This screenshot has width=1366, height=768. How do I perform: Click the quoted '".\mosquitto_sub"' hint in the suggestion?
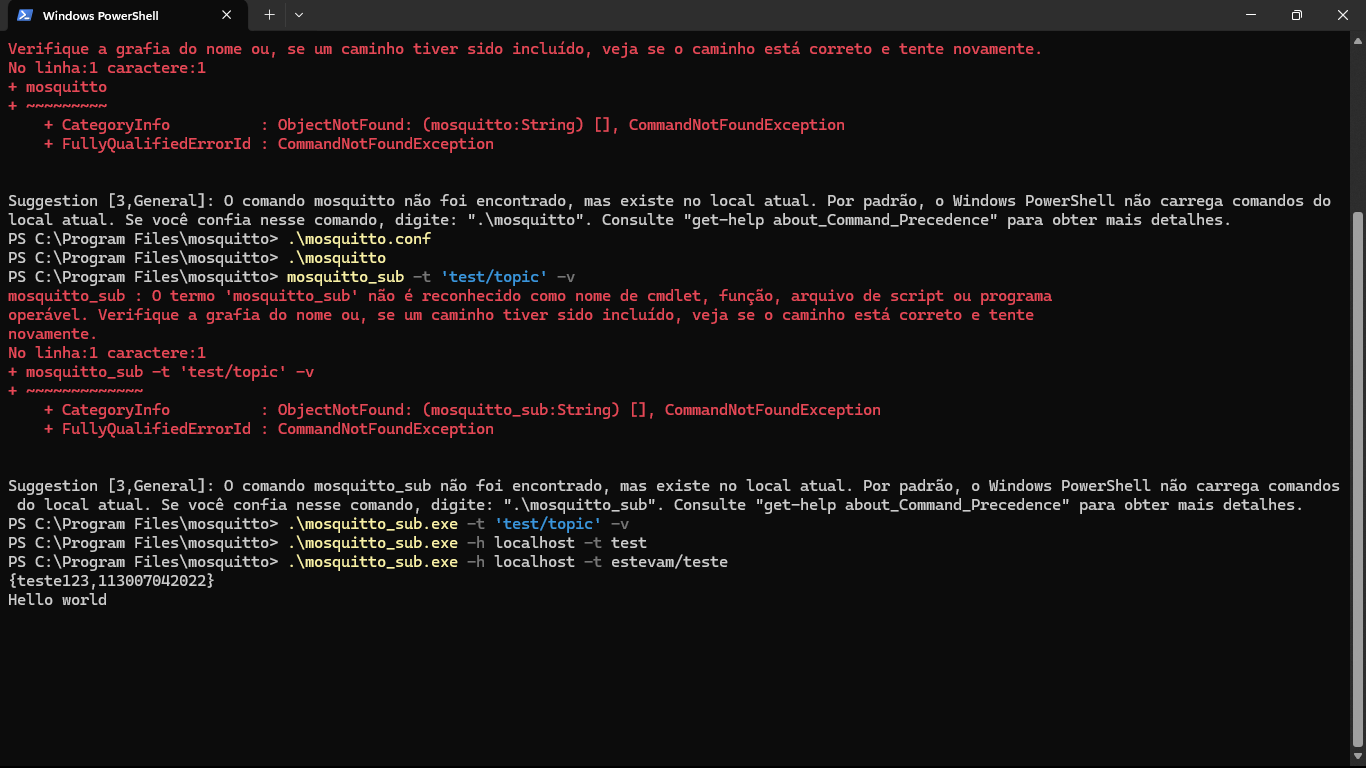[584, 505]
